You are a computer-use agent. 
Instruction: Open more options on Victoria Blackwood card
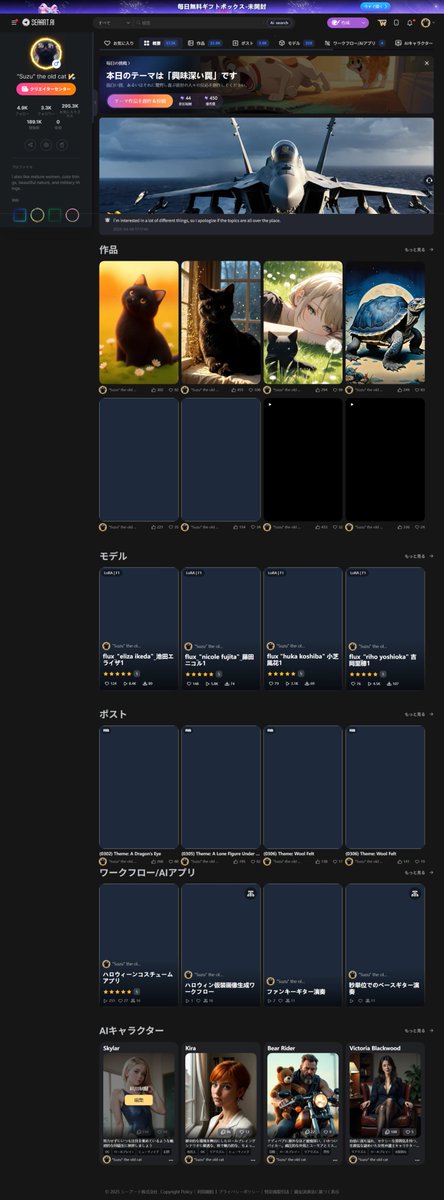417,1160
